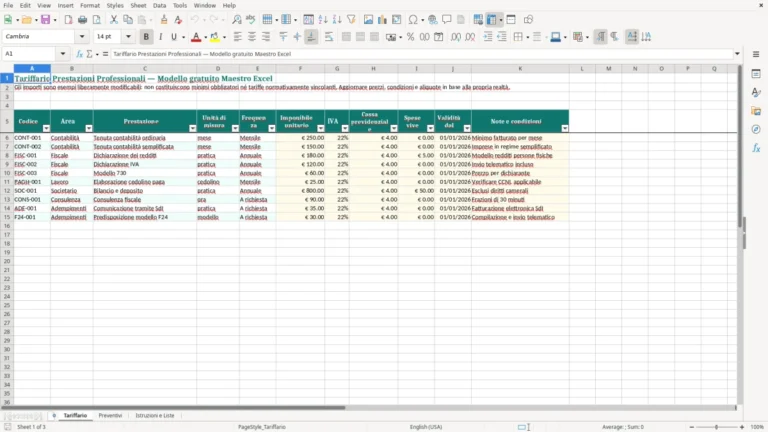Expand formula bar arrow

click(737, 54)
